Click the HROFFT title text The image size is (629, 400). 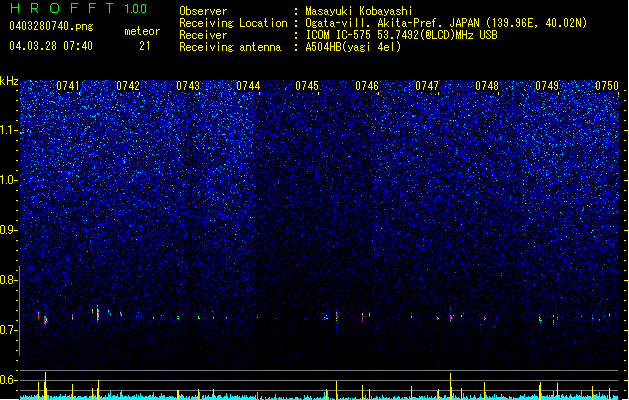click(x=62, y=8)
